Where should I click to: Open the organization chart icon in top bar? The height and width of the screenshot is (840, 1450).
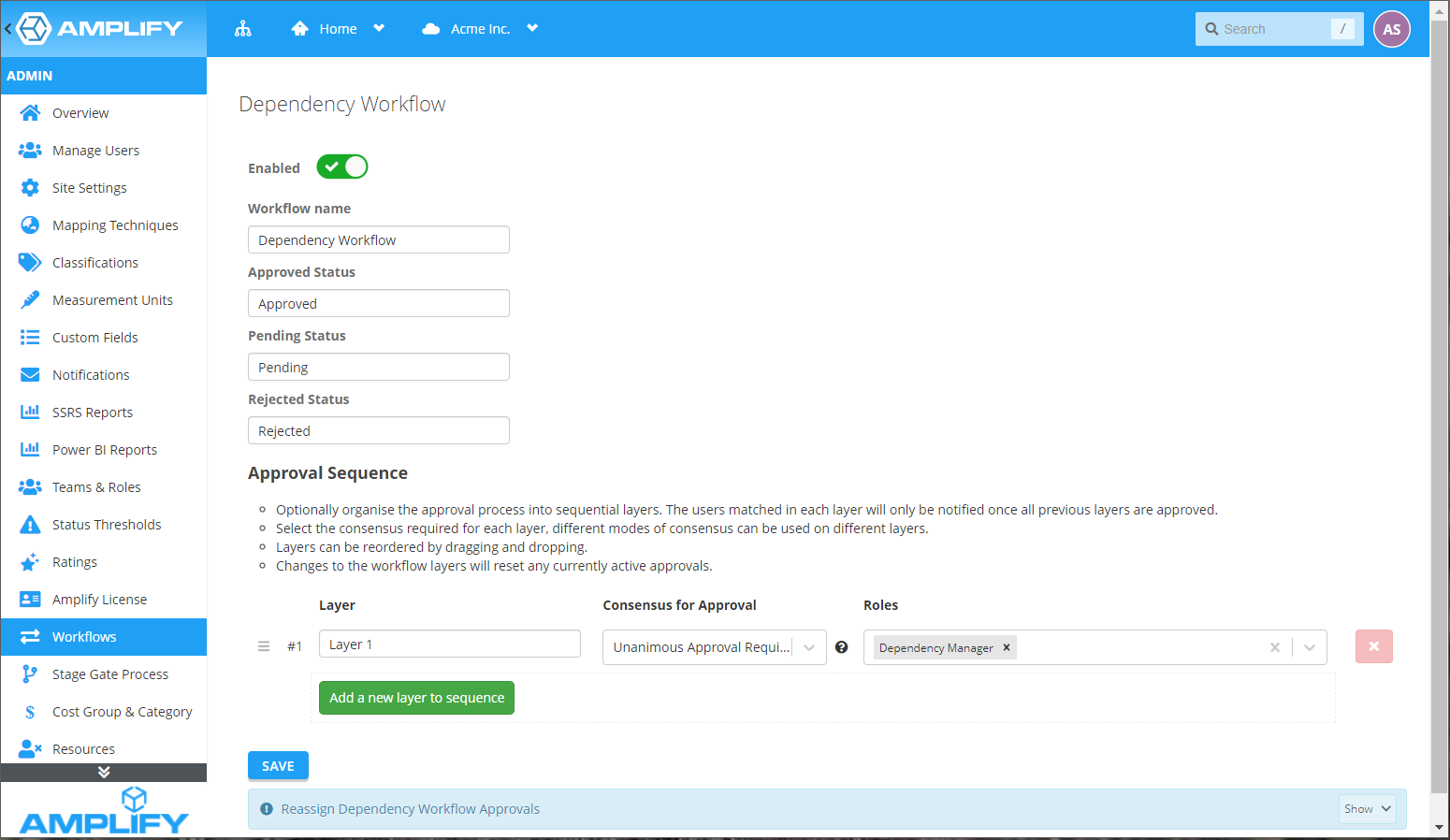coord(243,28)
